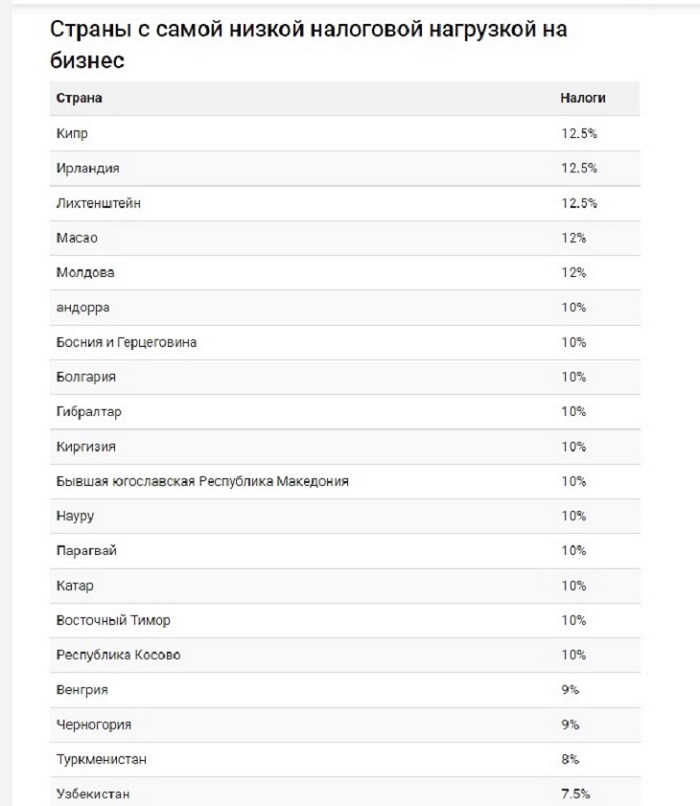Click the 'Налоги' column header
The width and height of the screenshot is (700, 806).
click(583, 98)
